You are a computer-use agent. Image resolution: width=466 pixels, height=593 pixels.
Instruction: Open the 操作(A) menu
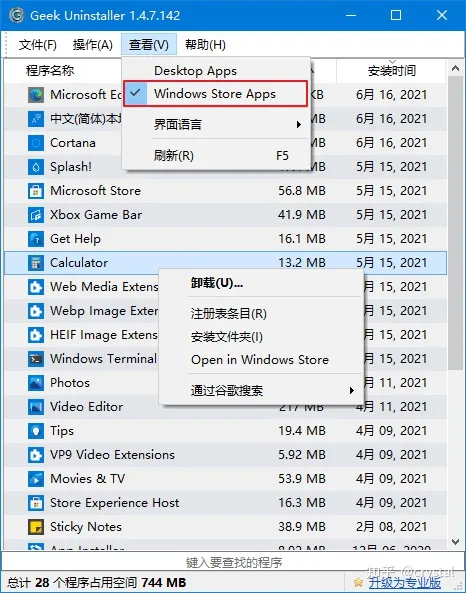tap(93, 45)
